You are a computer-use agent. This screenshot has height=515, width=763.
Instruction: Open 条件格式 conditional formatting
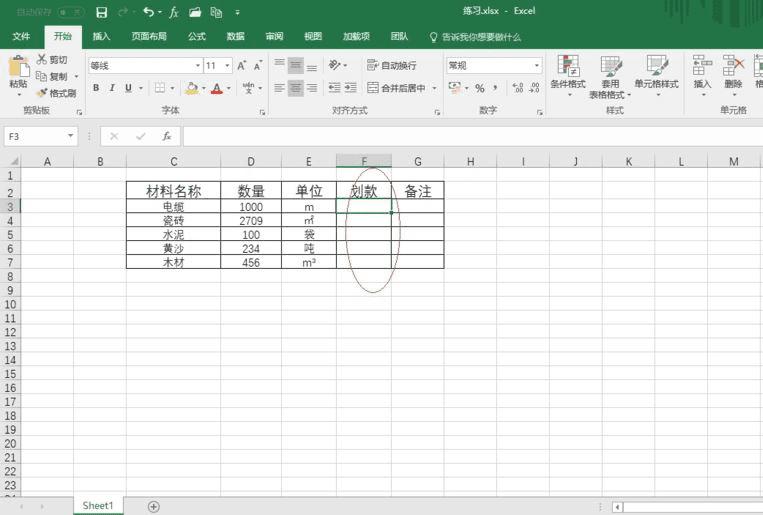click(x=568, y=75)
